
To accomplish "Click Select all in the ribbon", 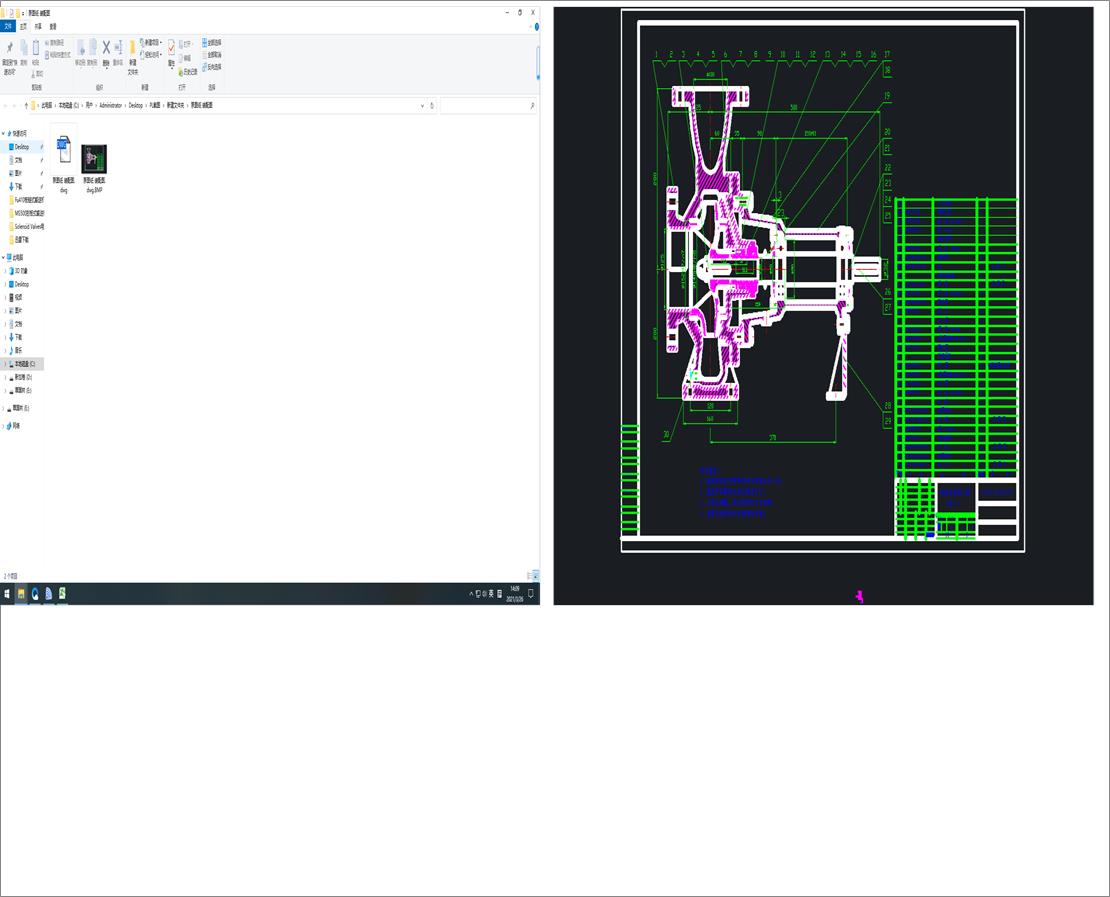I will click(212, 42).
